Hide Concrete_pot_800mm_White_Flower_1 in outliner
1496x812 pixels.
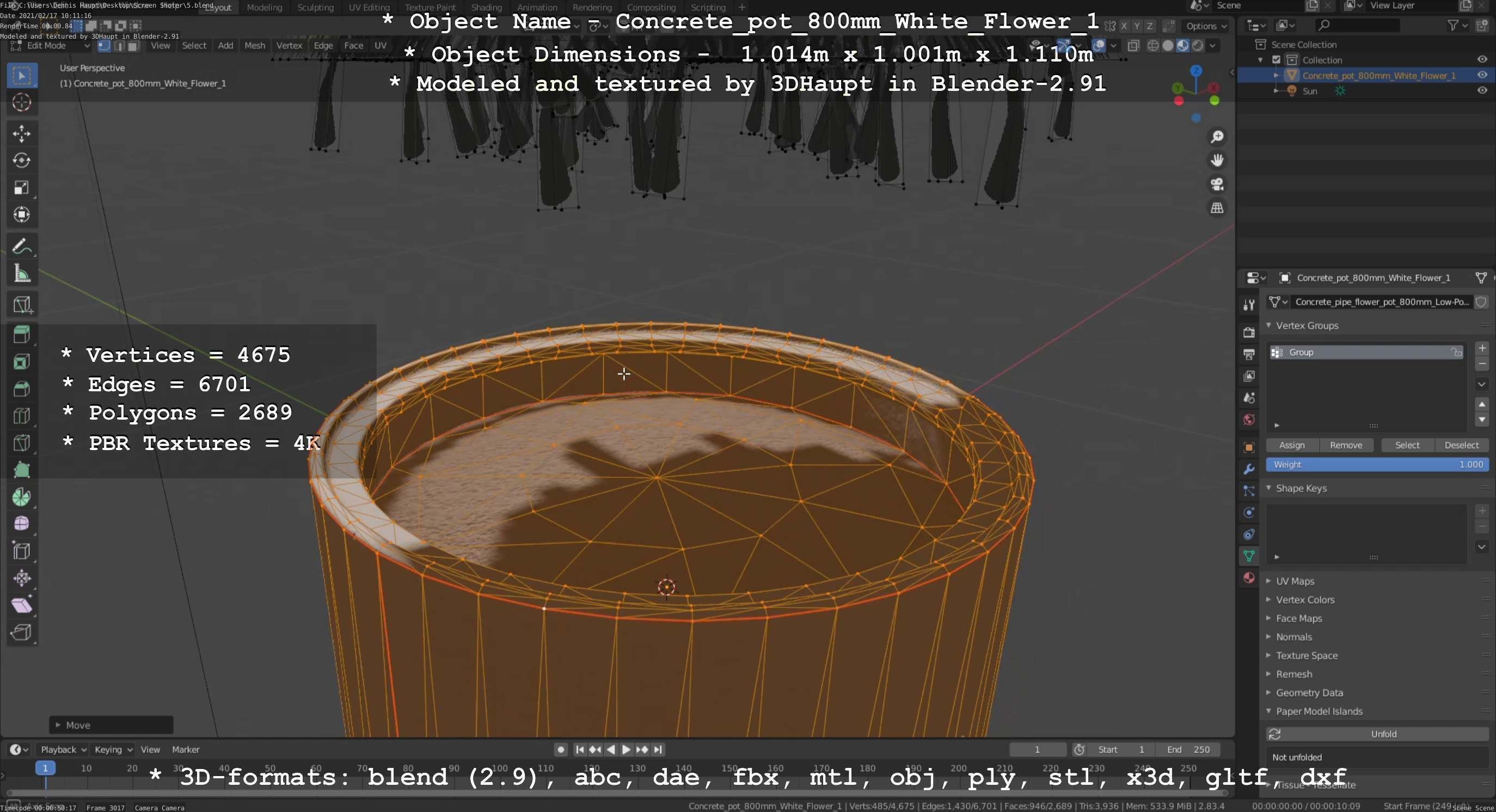pyautogui.click(x=1481, y=75)
